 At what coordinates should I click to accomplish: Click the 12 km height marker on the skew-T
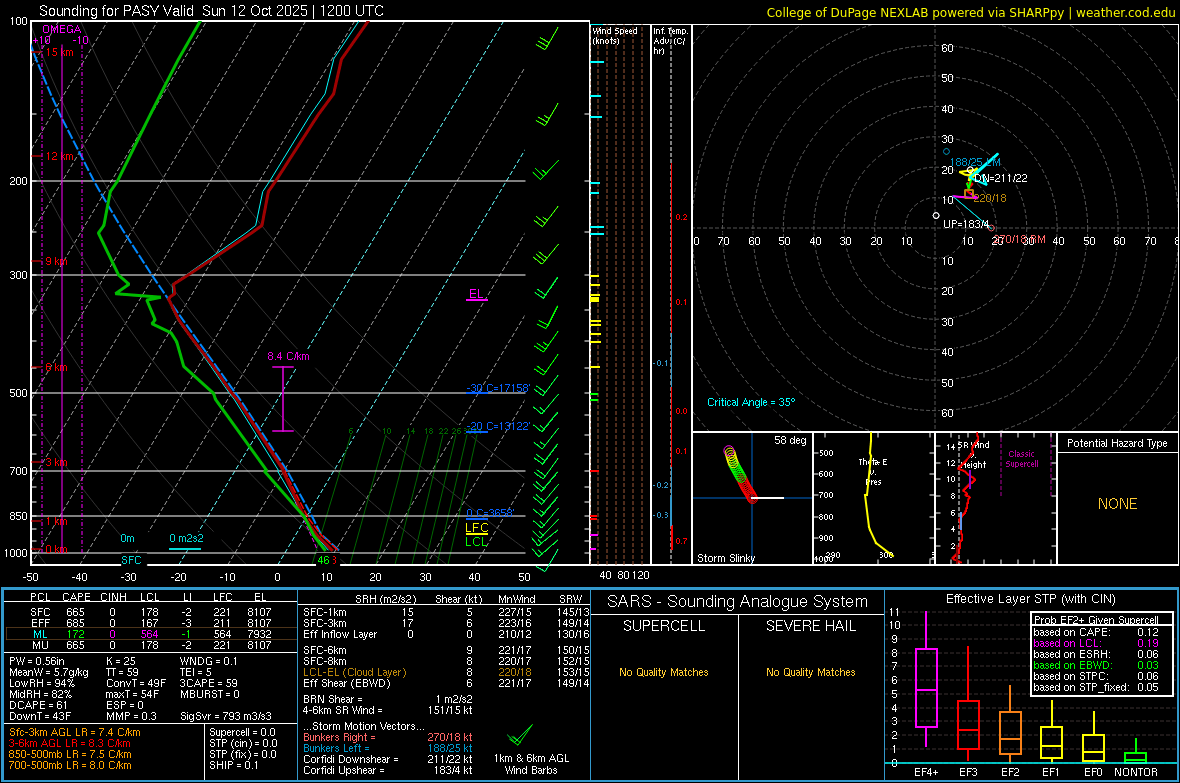tap(60, 156)
